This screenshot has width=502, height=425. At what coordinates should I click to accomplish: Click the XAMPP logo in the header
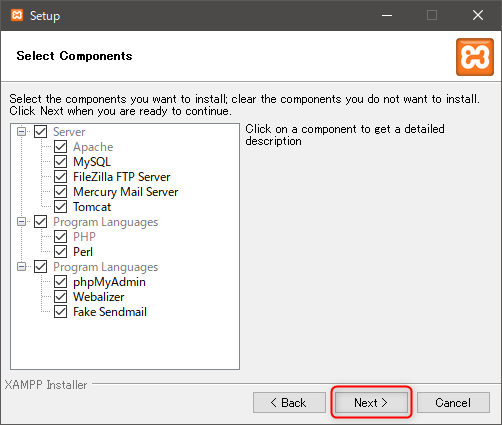point(475,57)
